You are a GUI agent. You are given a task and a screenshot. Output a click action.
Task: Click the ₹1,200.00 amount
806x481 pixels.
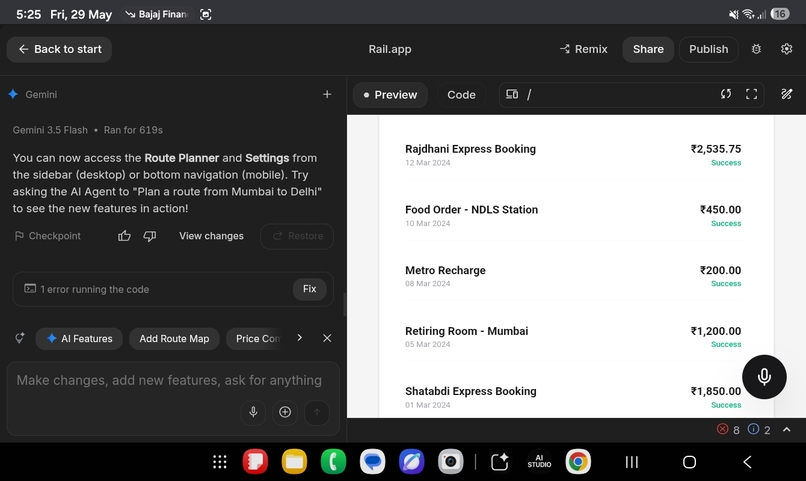tap(716, 331)
